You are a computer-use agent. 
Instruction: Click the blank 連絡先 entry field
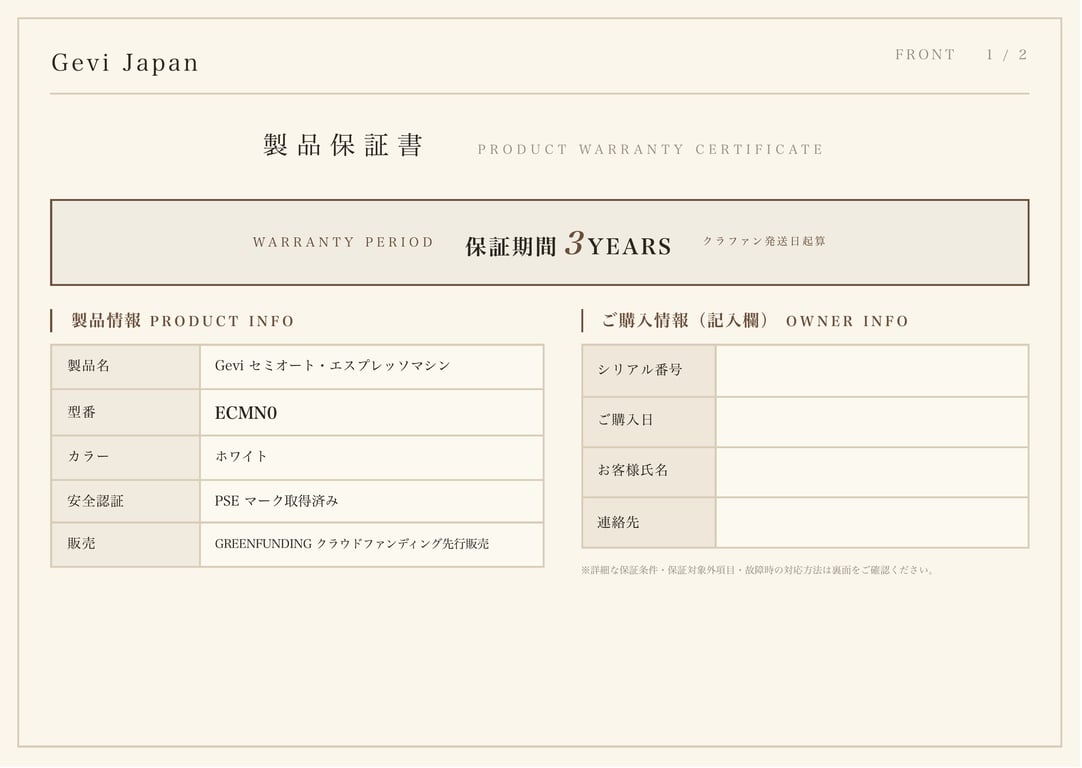click(872, 522)
